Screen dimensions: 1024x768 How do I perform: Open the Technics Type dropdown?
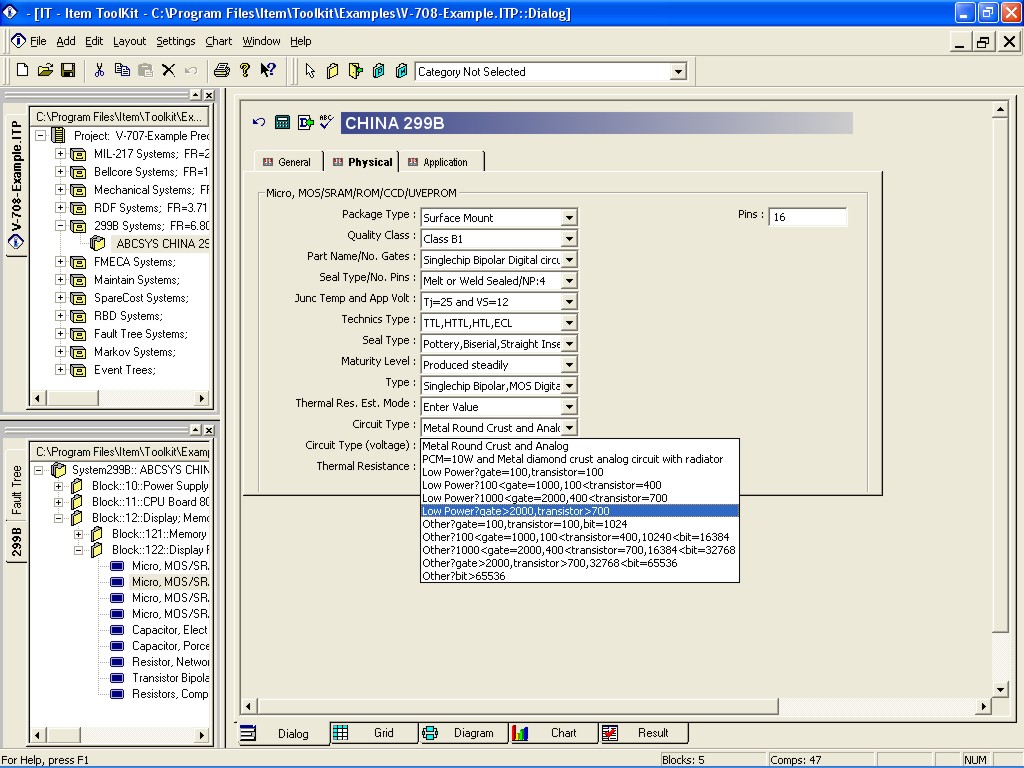[x=569, y=323]
